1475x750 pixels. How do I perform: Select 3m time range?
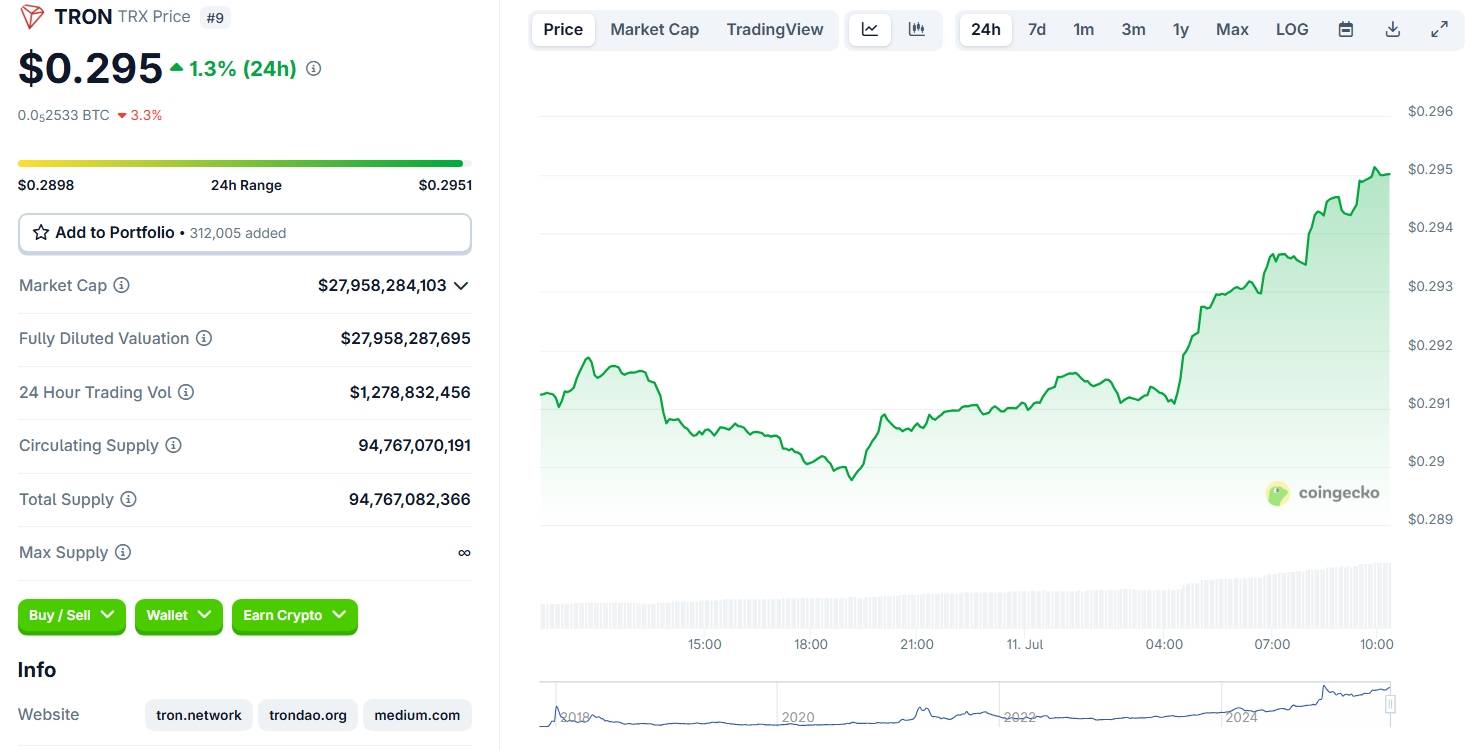(1133, 30)
